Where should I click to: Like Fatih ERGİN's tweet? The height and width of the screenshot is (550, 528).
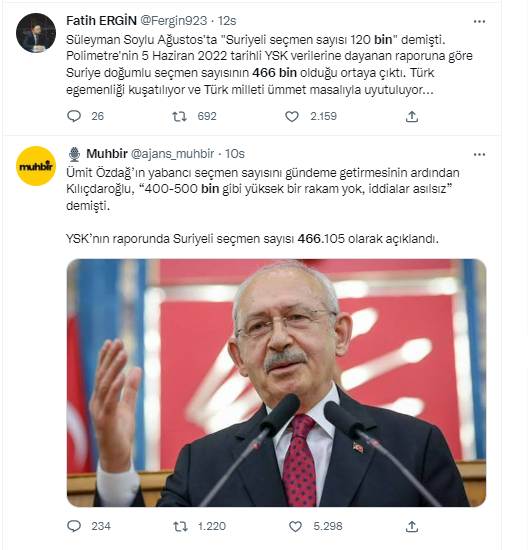[292, 116]
